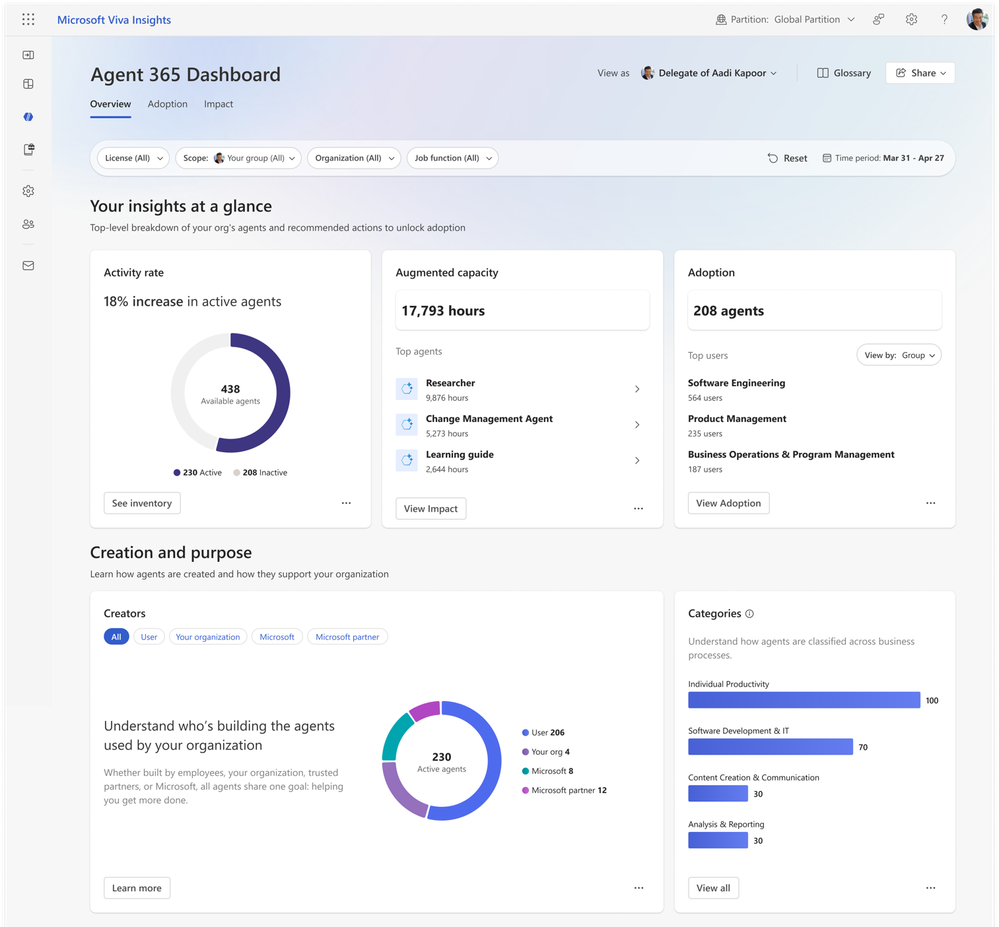The height and width of the screenshot is (927, 999).
Task: Click the Microsoft partner 12 legend item
Action: coord(564,790)
